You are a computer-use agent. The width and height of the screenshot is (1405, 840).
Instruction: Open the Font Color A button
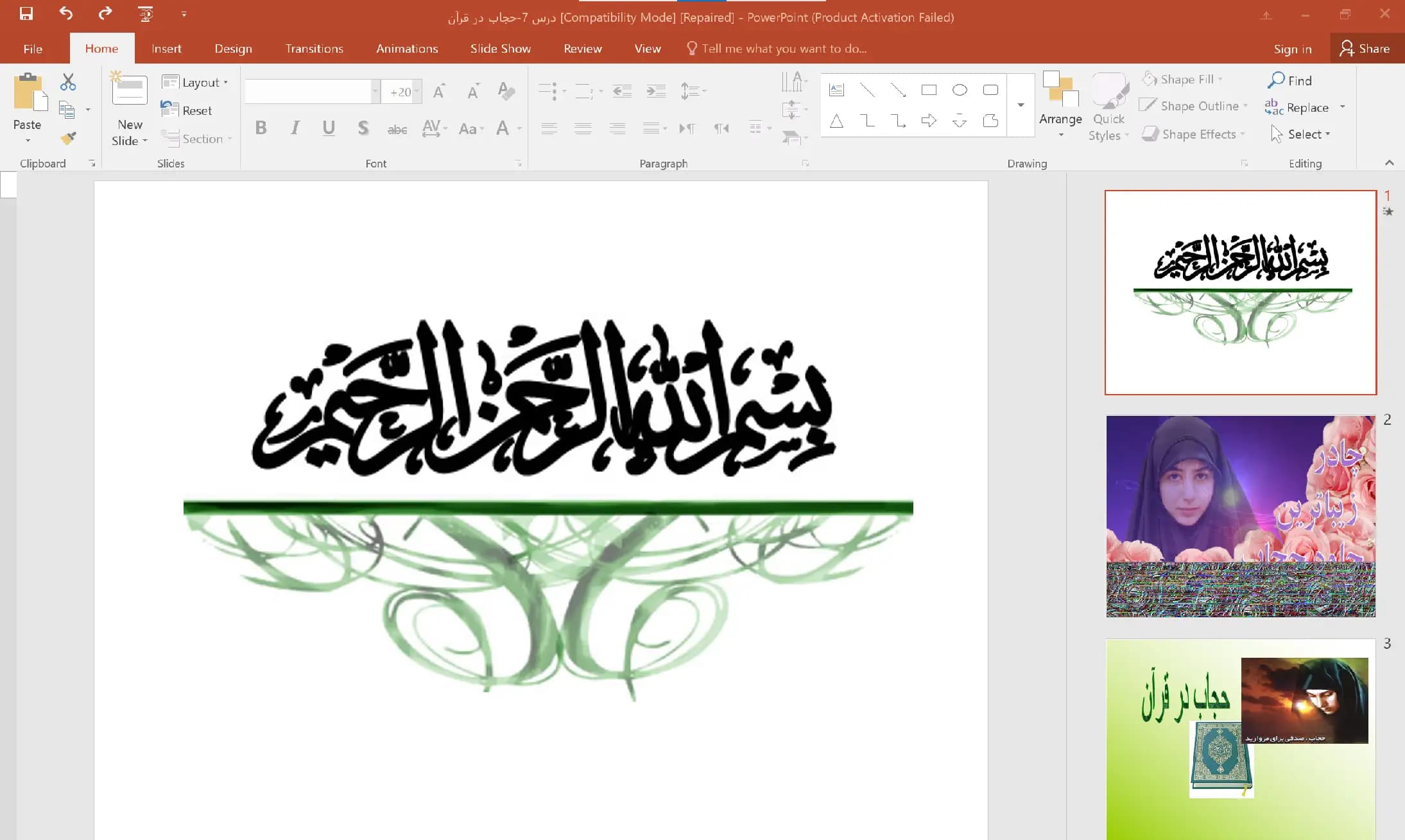click(x=503, y=128)
